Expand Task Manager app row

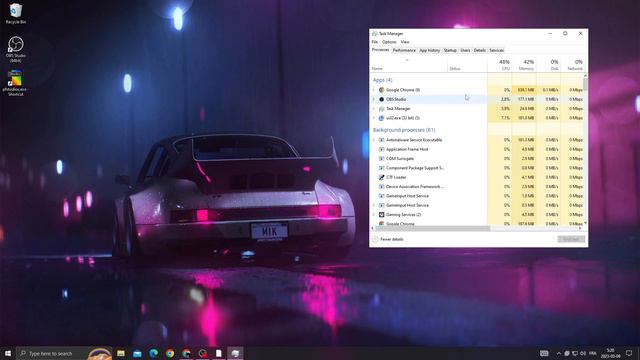pos(373,109)
